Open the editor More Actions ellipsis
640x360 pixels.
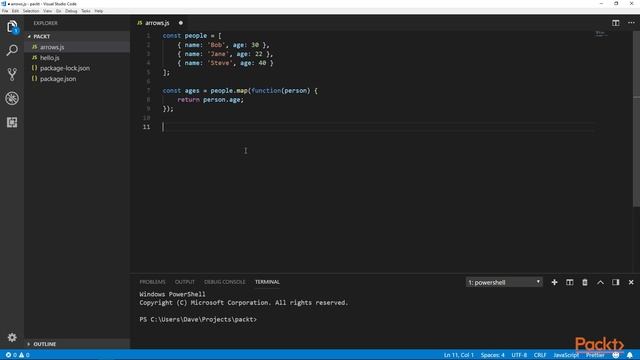[631, 23]
